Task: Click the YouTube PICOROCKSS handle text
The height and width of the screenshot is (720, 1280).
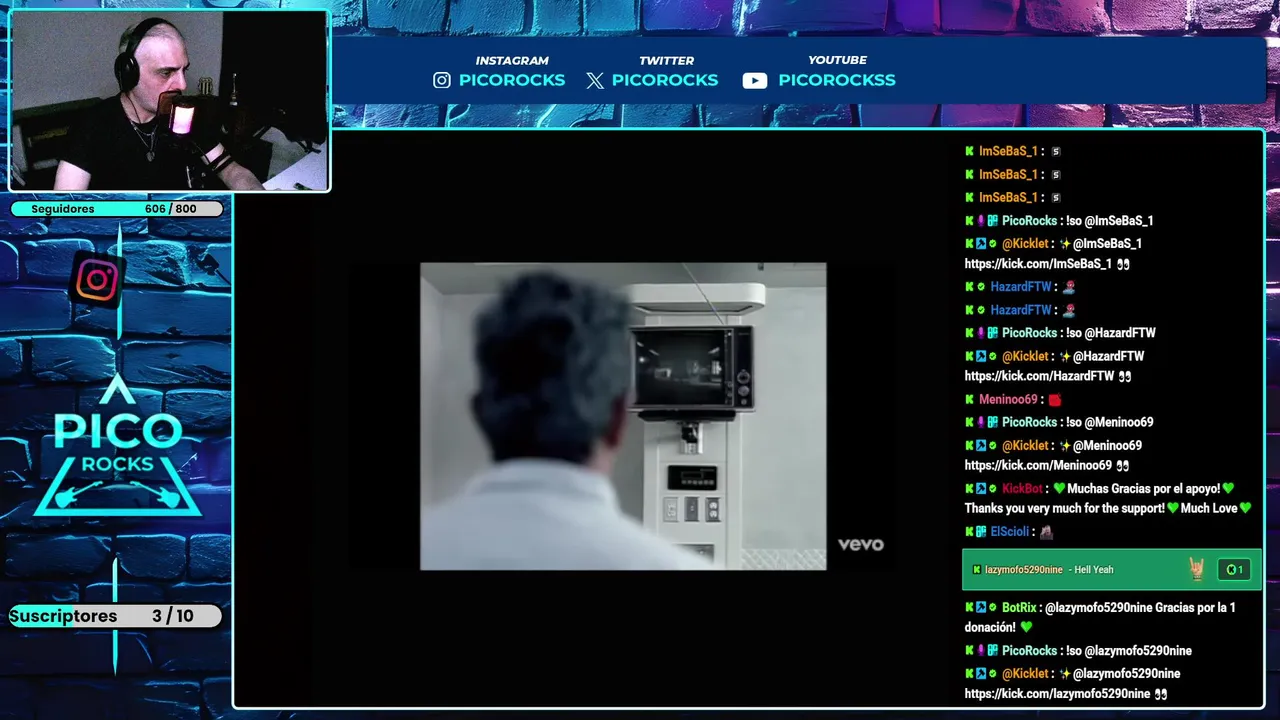Action: tap(837, 80)
